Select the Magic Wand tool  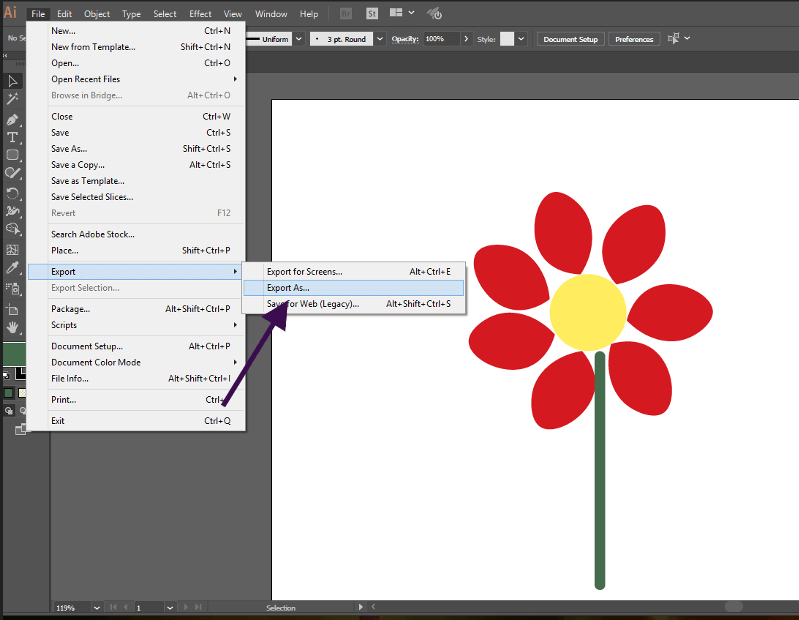point(13,99)
